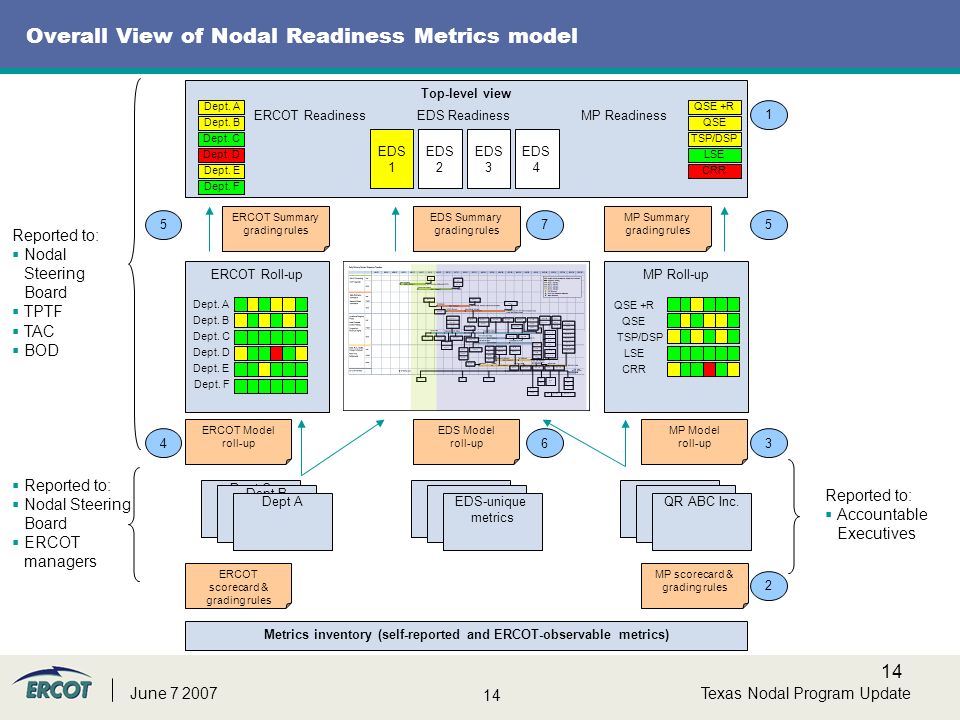Click the ERCOT logo in the footer
Image resolution: width=960 pixels, height=720 pixels.
53,684
